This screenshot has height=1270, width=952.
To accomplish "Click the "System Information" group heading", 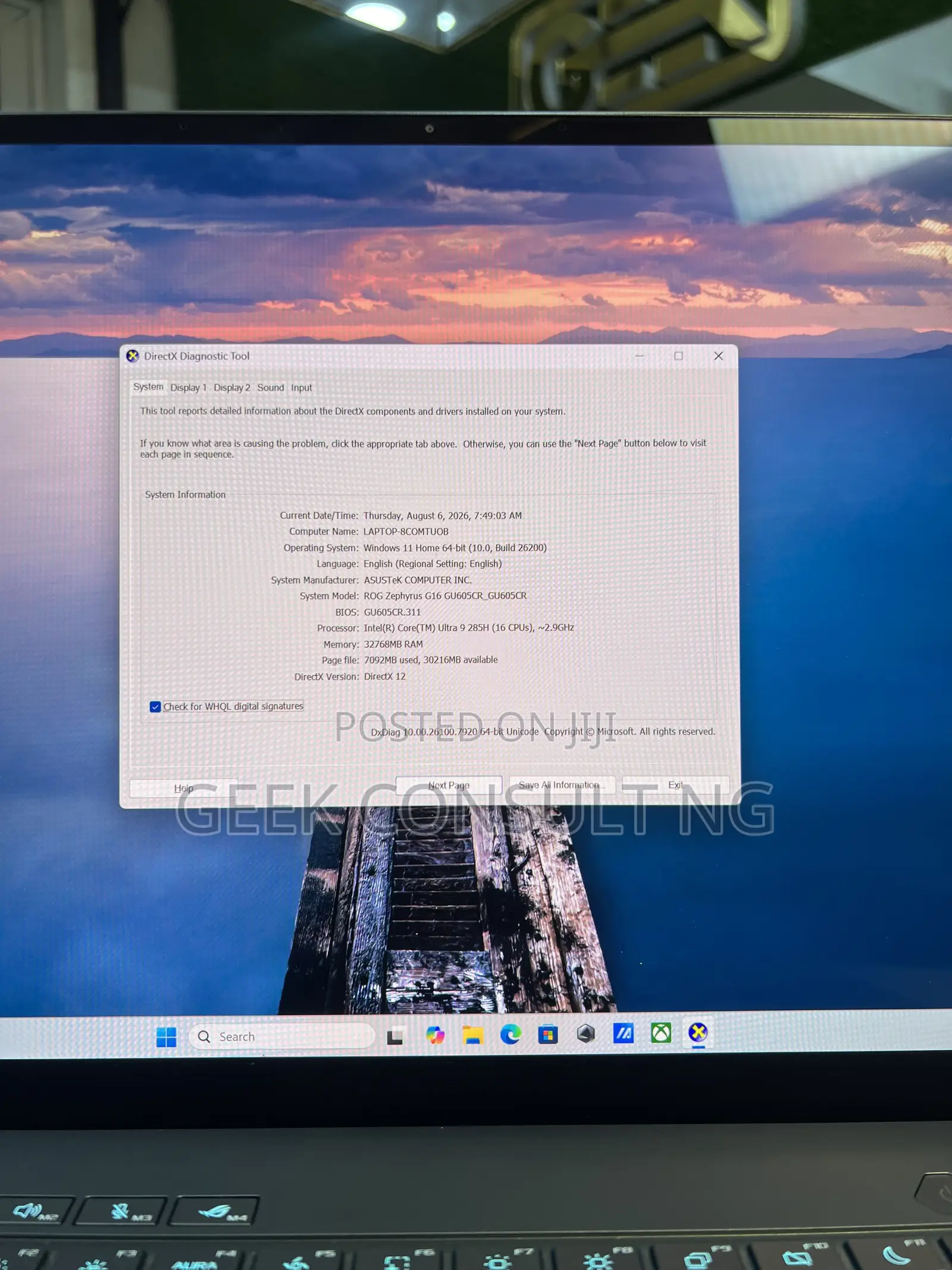I will (186, 495).
